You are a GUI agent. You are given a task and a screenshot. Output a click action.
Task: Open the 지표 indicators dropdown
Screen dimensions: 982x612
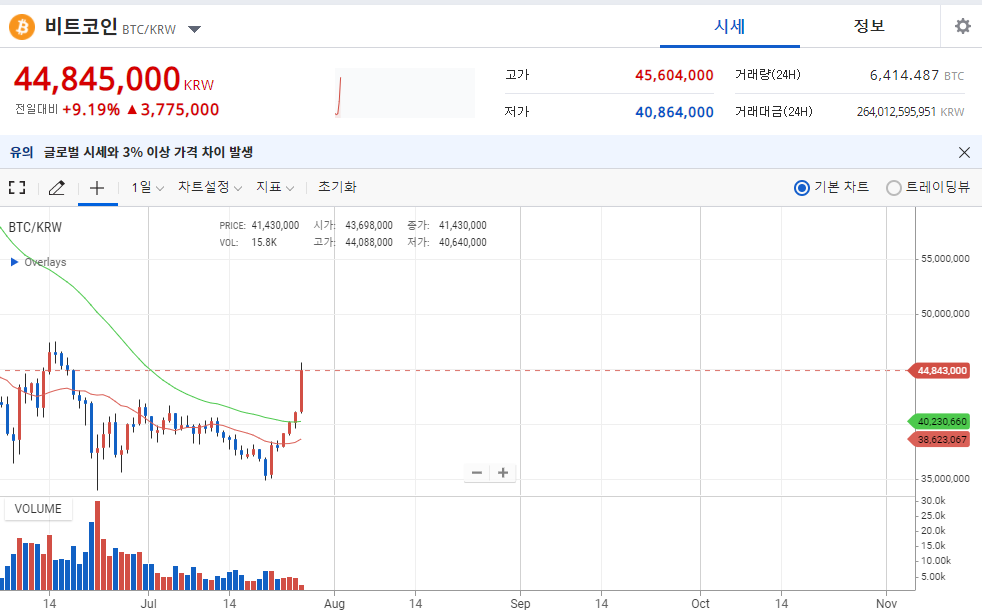275,187
